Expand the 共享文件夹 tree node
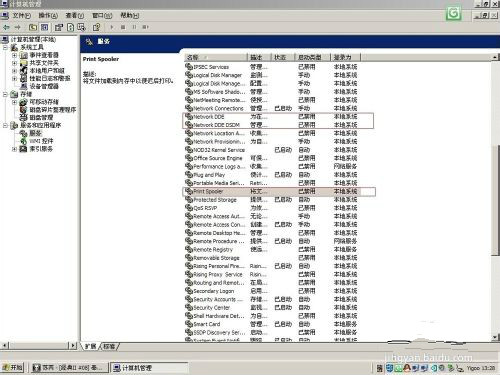 pos(14,63)
